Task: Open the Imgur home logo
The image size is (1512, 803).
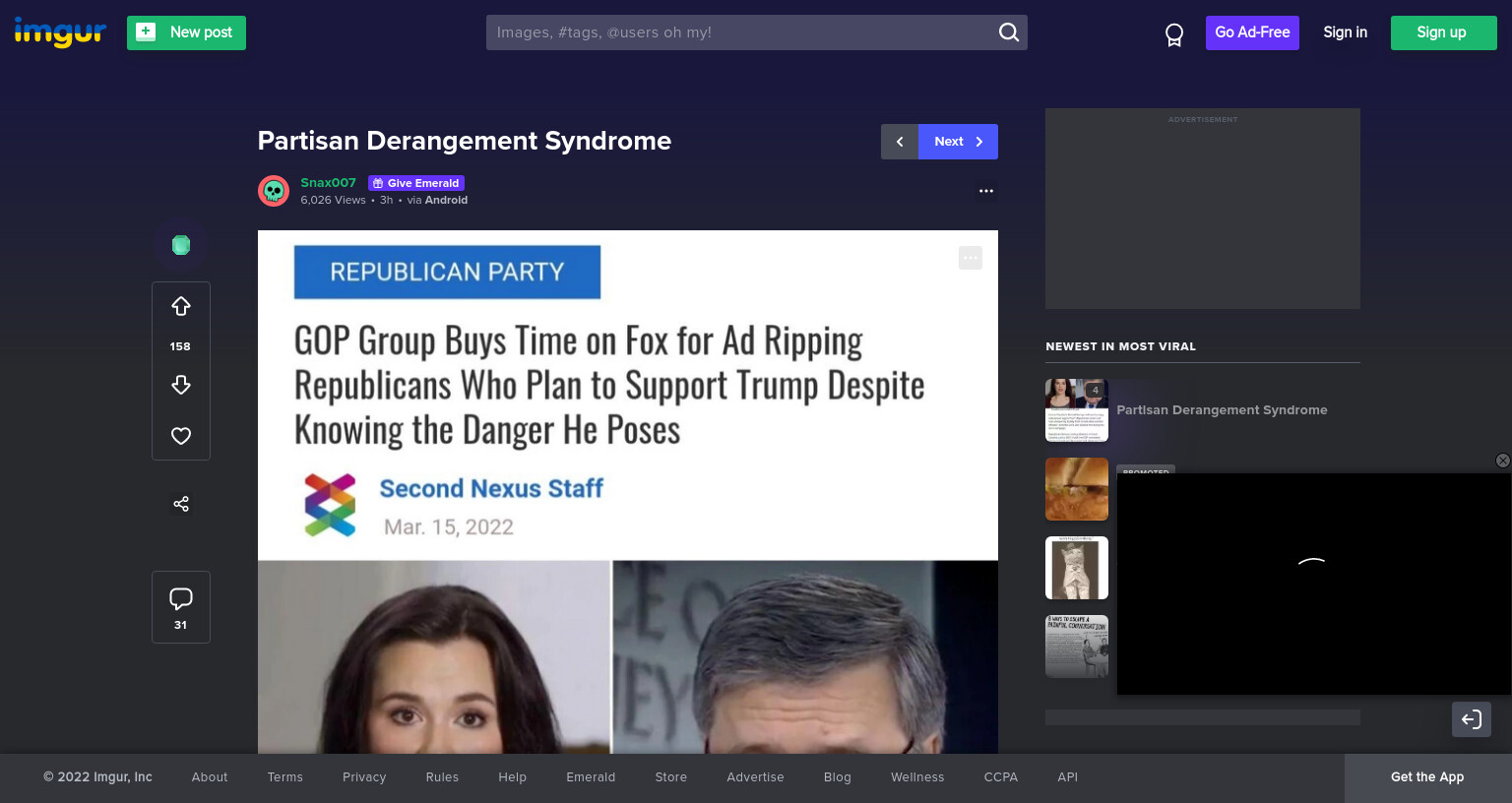Action: (x=60, y=32)
